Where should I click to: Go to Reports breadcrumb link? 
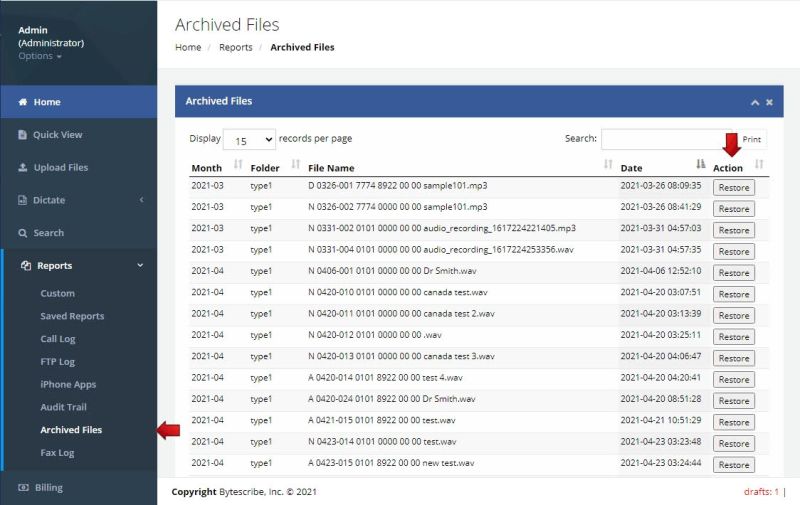pos(236,47)
